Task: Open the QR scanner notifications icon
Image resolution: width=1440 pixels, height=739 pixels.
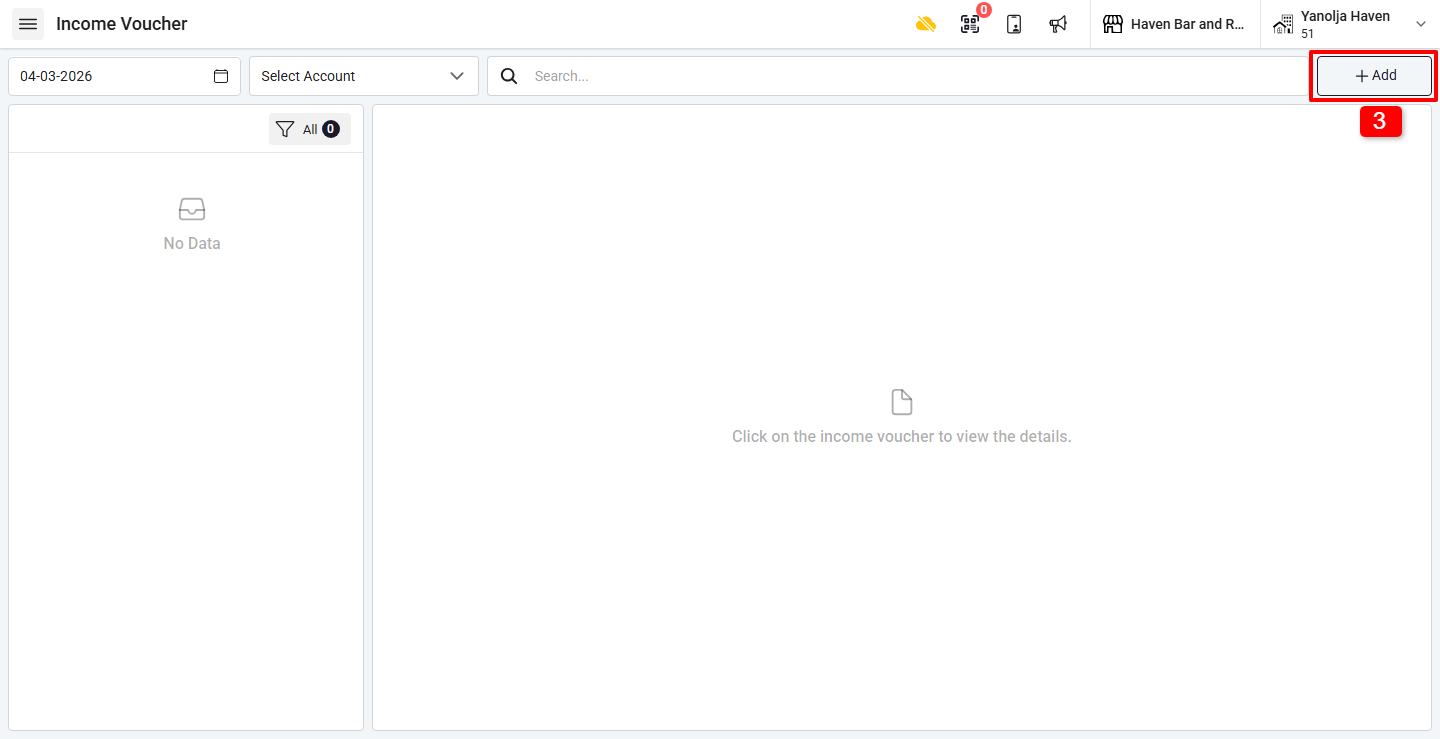Action: click(970, 24)
